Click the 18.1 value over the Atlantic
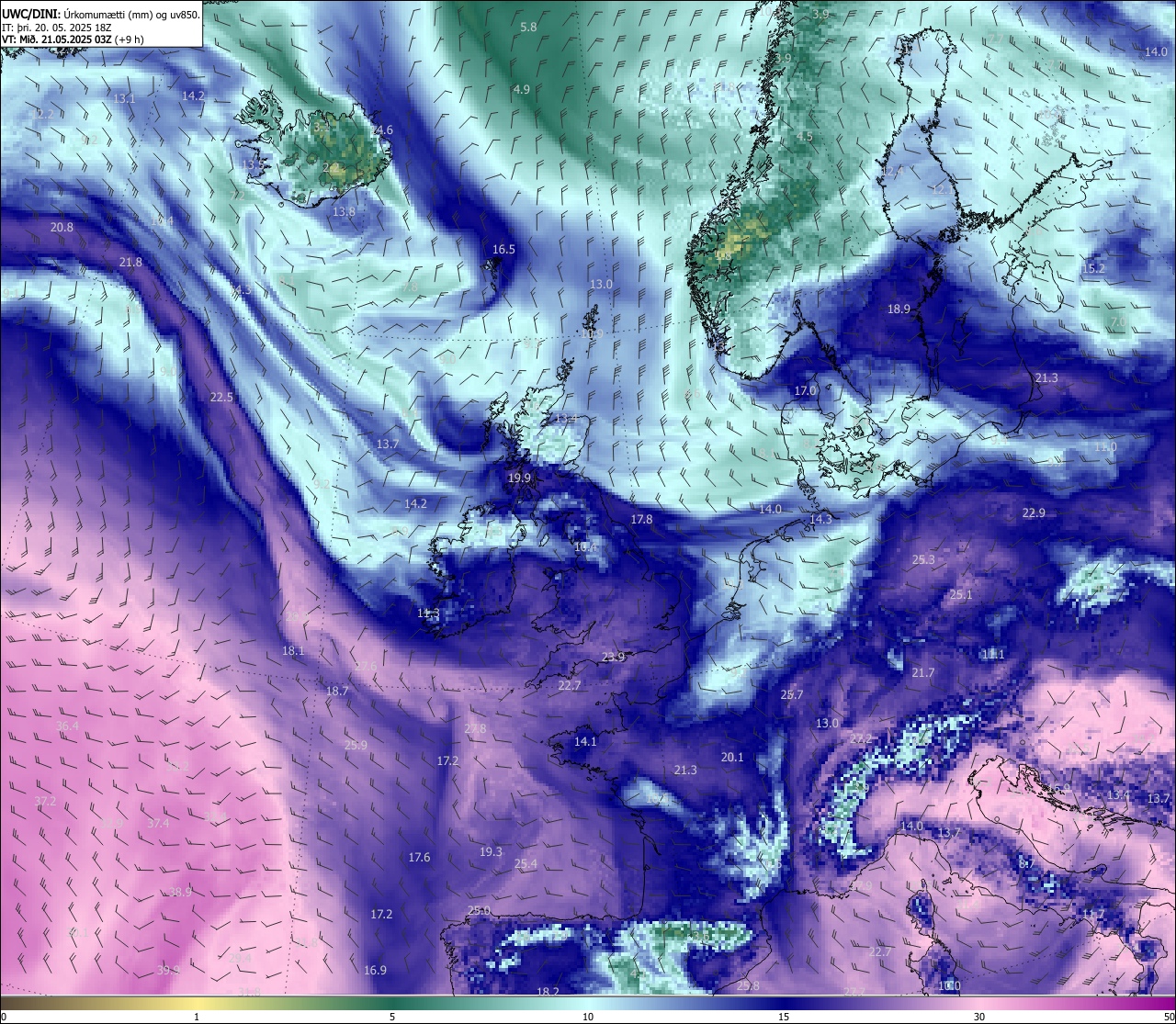 click(x=293, y=650)
